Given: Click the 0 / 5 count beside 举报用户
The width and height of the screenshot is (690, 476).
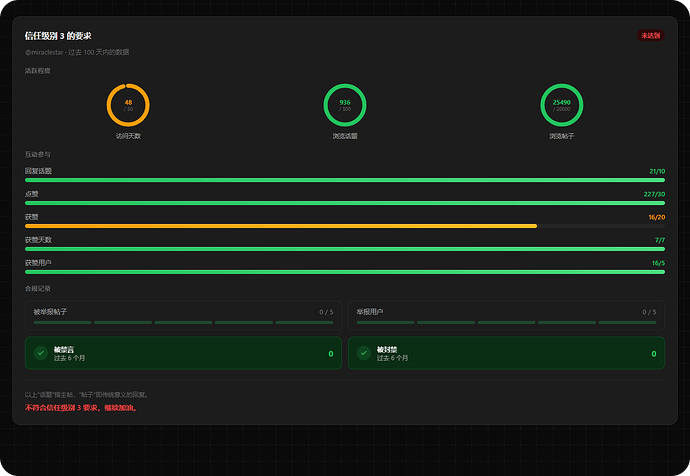Looking at the screenshot, I should [x=649, y=312].
